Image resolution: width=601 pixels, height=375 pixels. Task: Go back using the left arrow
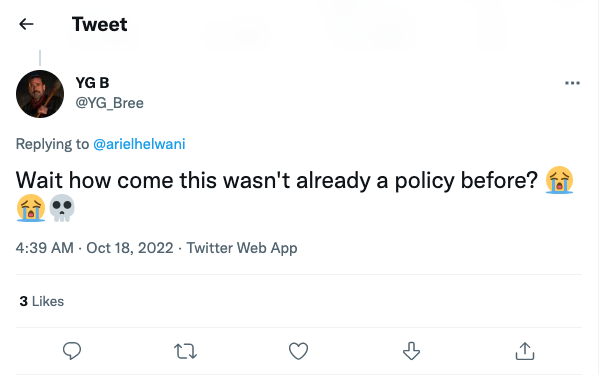pos(26,24)
